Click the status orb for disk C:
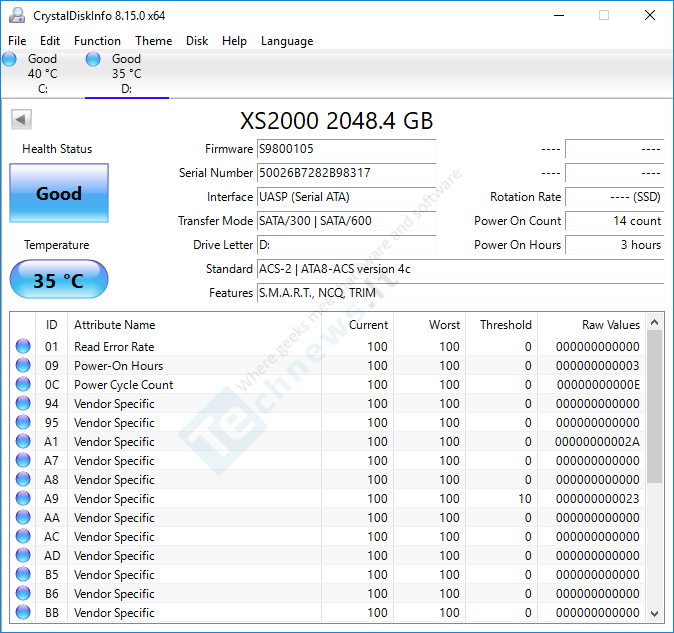This screenshot has height=633, width=674. click(9, 59)
